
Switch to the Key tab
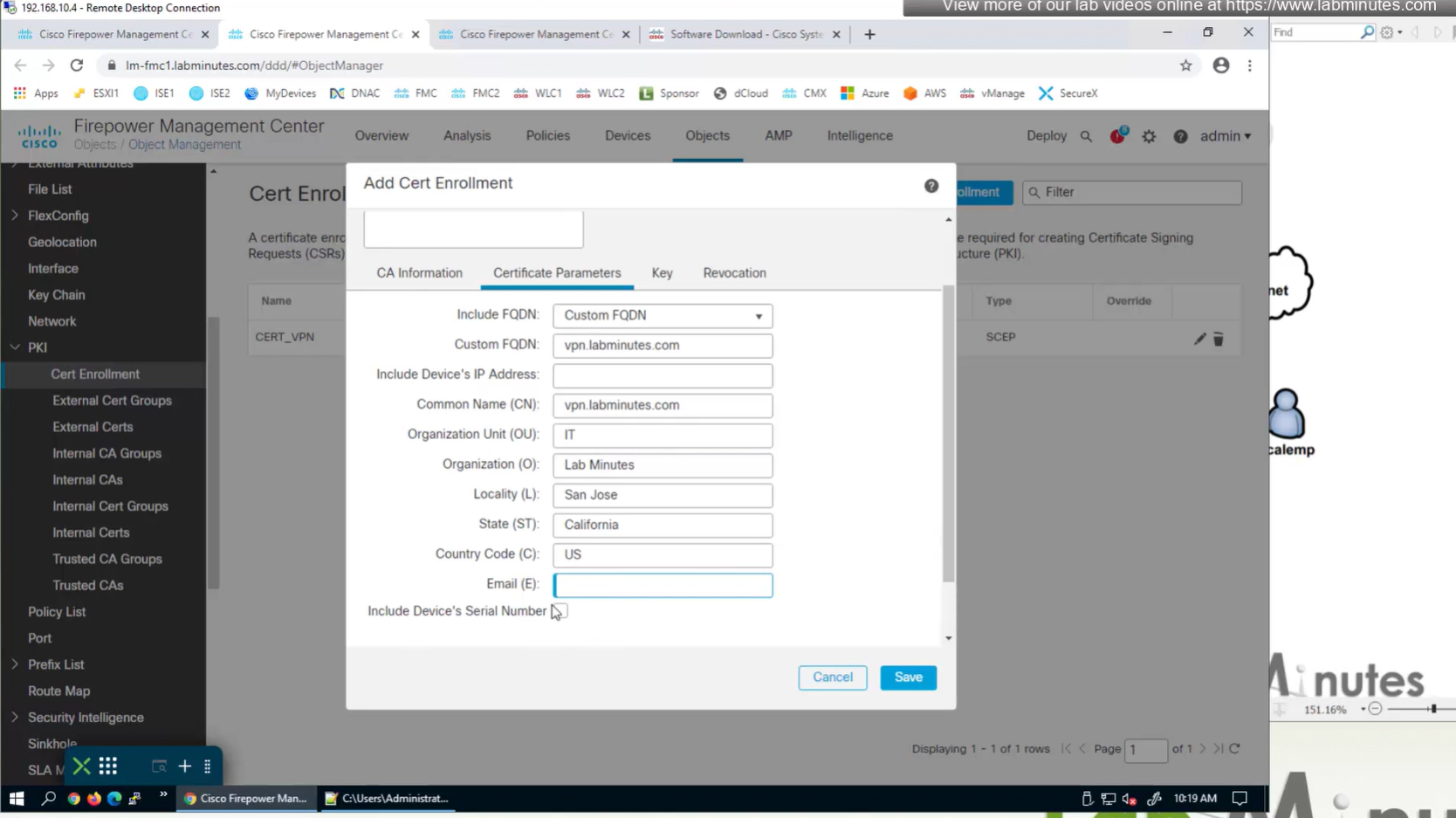point(662,273)
